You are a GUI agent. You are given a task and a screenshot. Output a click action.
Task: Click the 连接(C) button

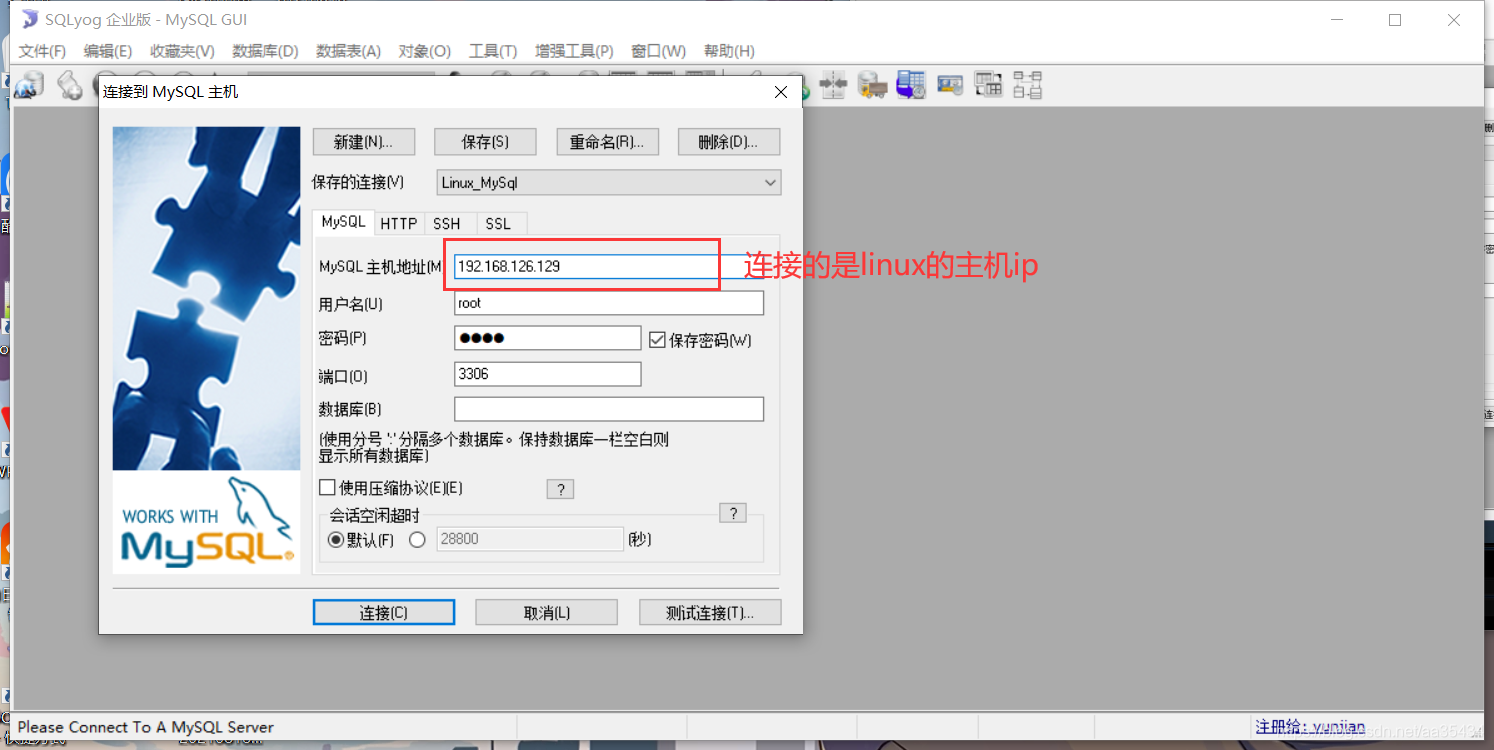point(384,613)
